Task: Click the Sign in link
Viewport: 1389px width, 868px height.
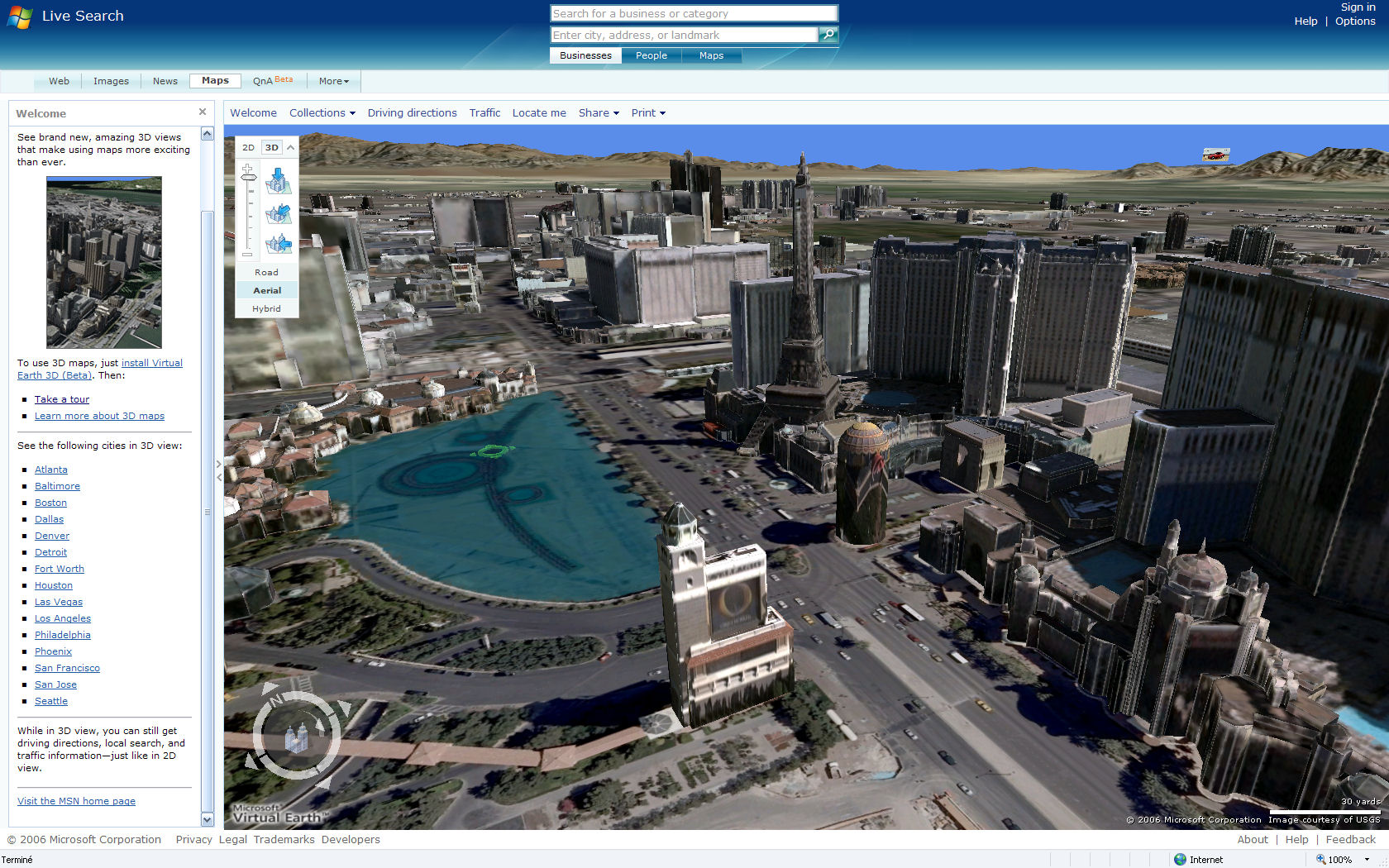Action: pos(1358,7)
